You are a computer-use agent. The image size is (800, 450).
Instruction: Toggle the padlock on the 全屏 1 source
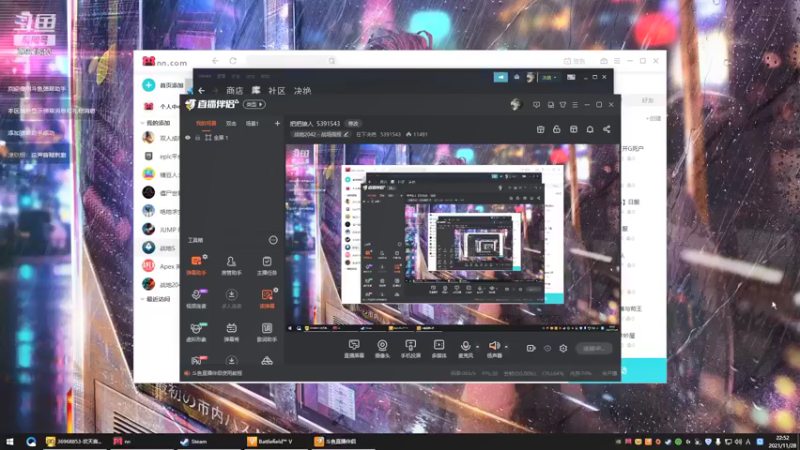coord(197,138)
